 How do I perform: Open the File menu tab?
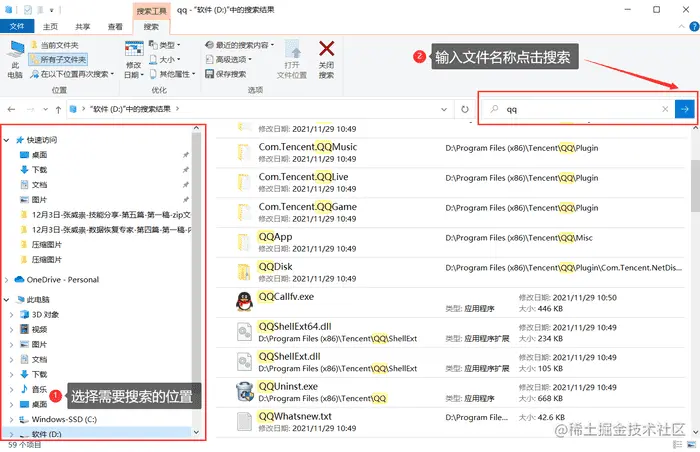coord(17,26)
